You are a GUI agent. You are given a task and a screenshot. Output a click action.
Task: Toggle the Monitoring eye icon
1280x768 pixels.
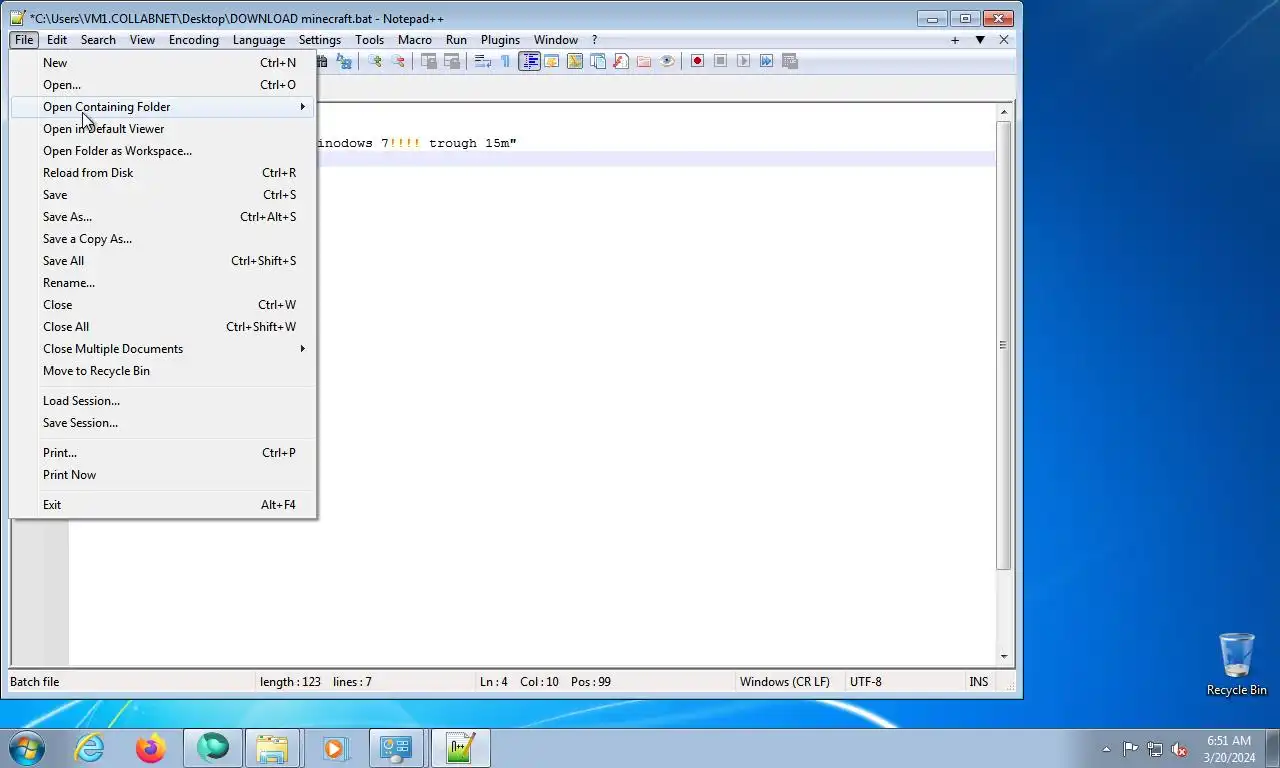pos(667,61)
